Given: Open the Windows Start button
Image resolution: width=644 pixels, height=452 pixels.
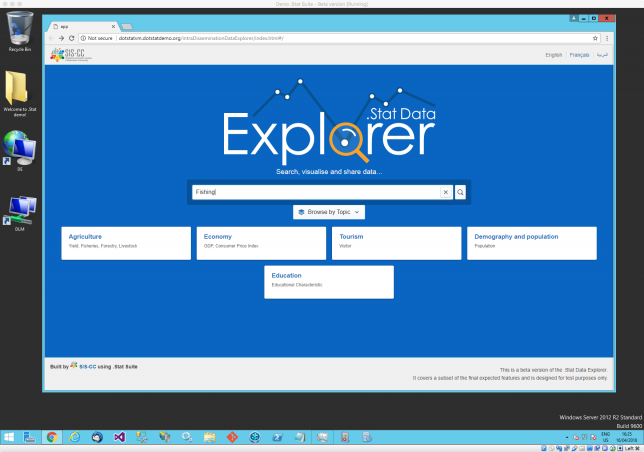Looking at the screenshot, I should coord(9,437).
